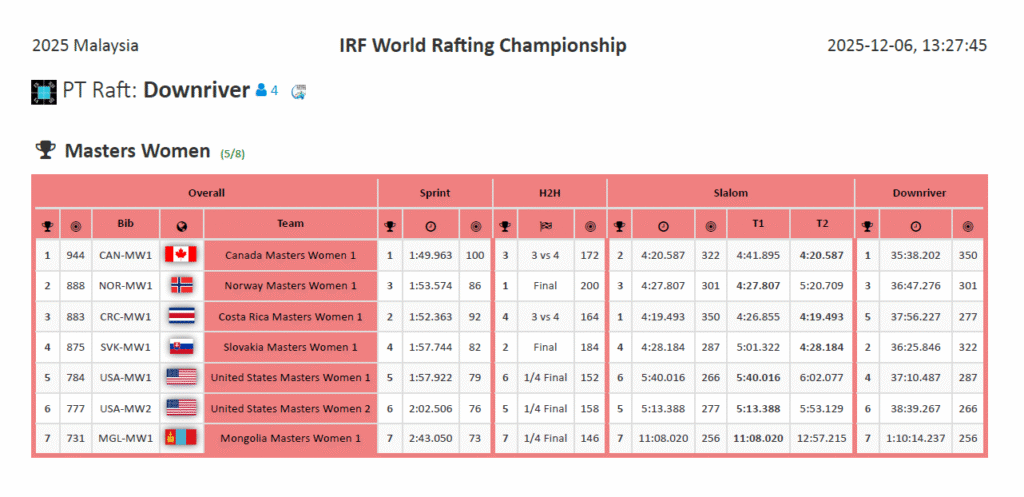Click the globe country column header icon

tap(181, 225)
